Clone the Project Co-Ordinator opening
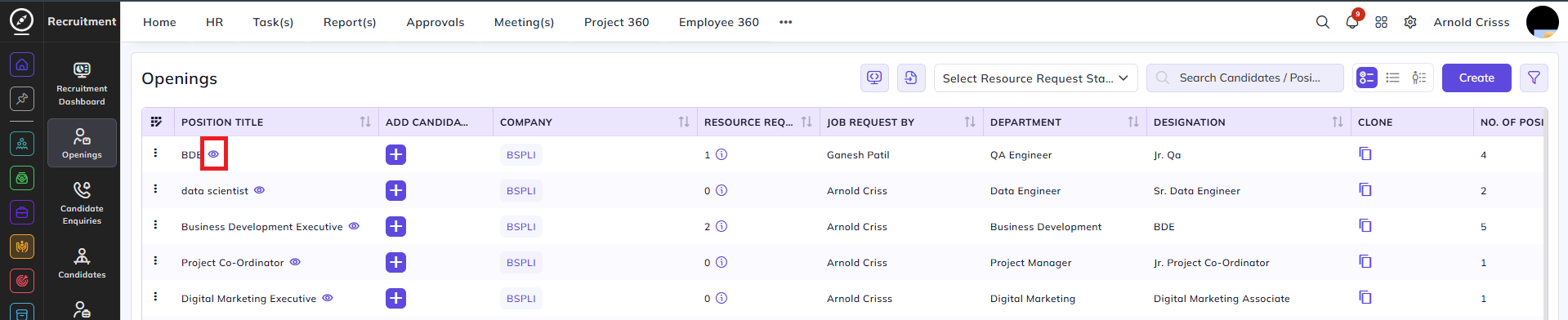Image resolution: width=1568 pixels, height=320 pixels. pyautogui.click(x=1365, y=261)
